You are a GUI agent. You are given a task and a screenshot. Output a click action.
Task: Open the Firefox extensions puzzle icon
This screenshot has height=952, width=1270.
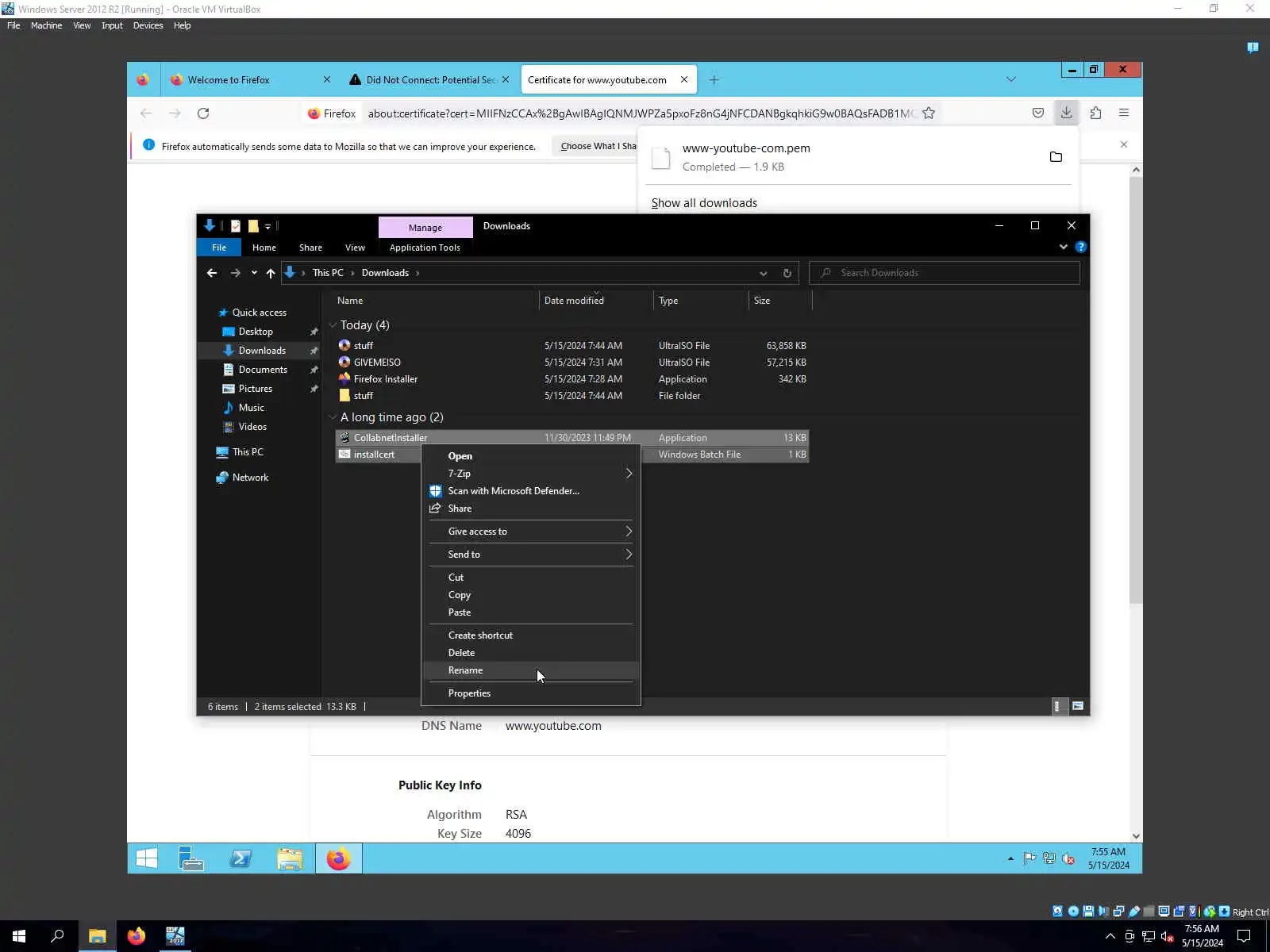(x=1095, y=113)
